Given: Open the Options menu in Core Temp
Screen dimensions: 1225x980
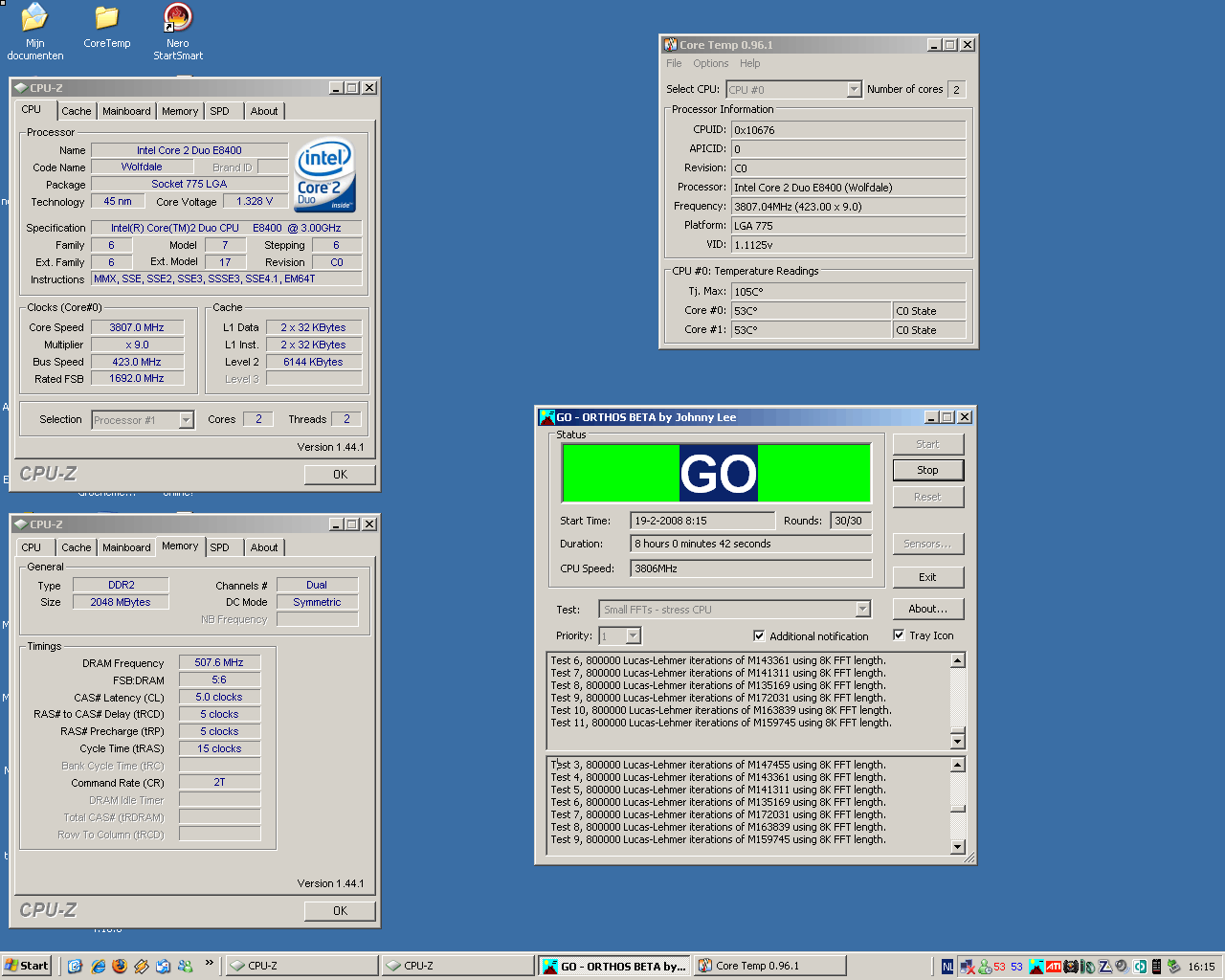Looking at the screenshot, I should pyautogui.click(x=710, y=63).
